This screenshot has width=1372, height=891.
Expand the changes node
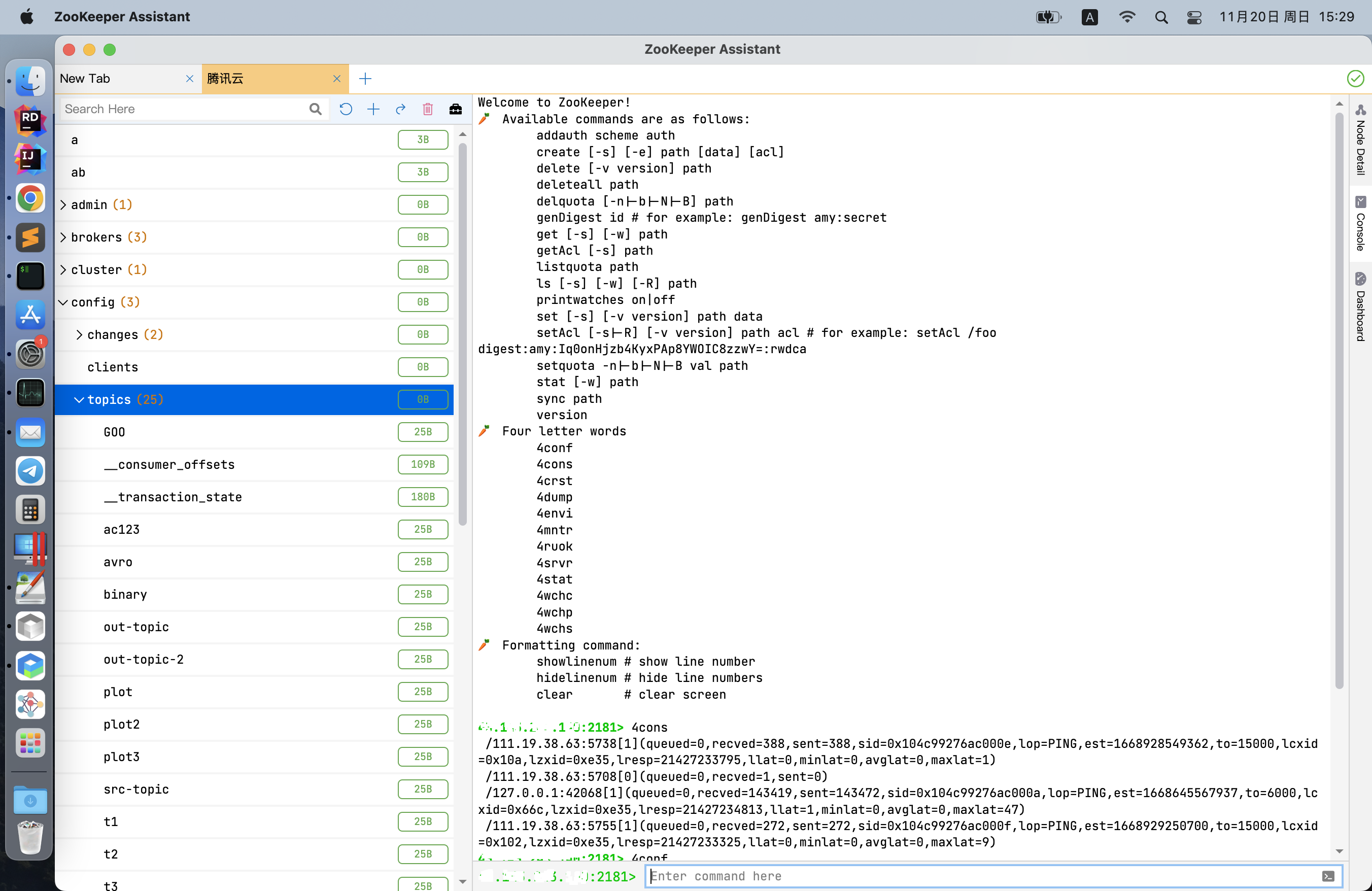[x=80, y=334]
